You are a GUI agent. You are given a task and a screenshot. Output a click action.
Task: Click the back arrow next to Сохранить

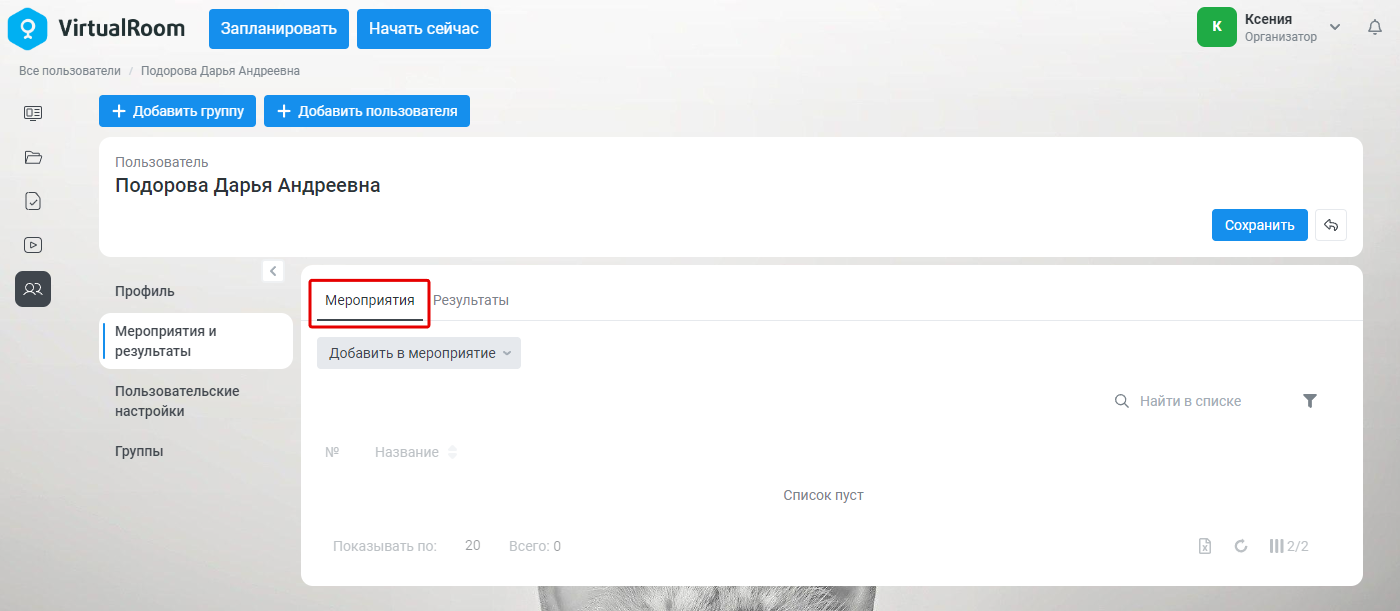click(x=1331, y=225)
